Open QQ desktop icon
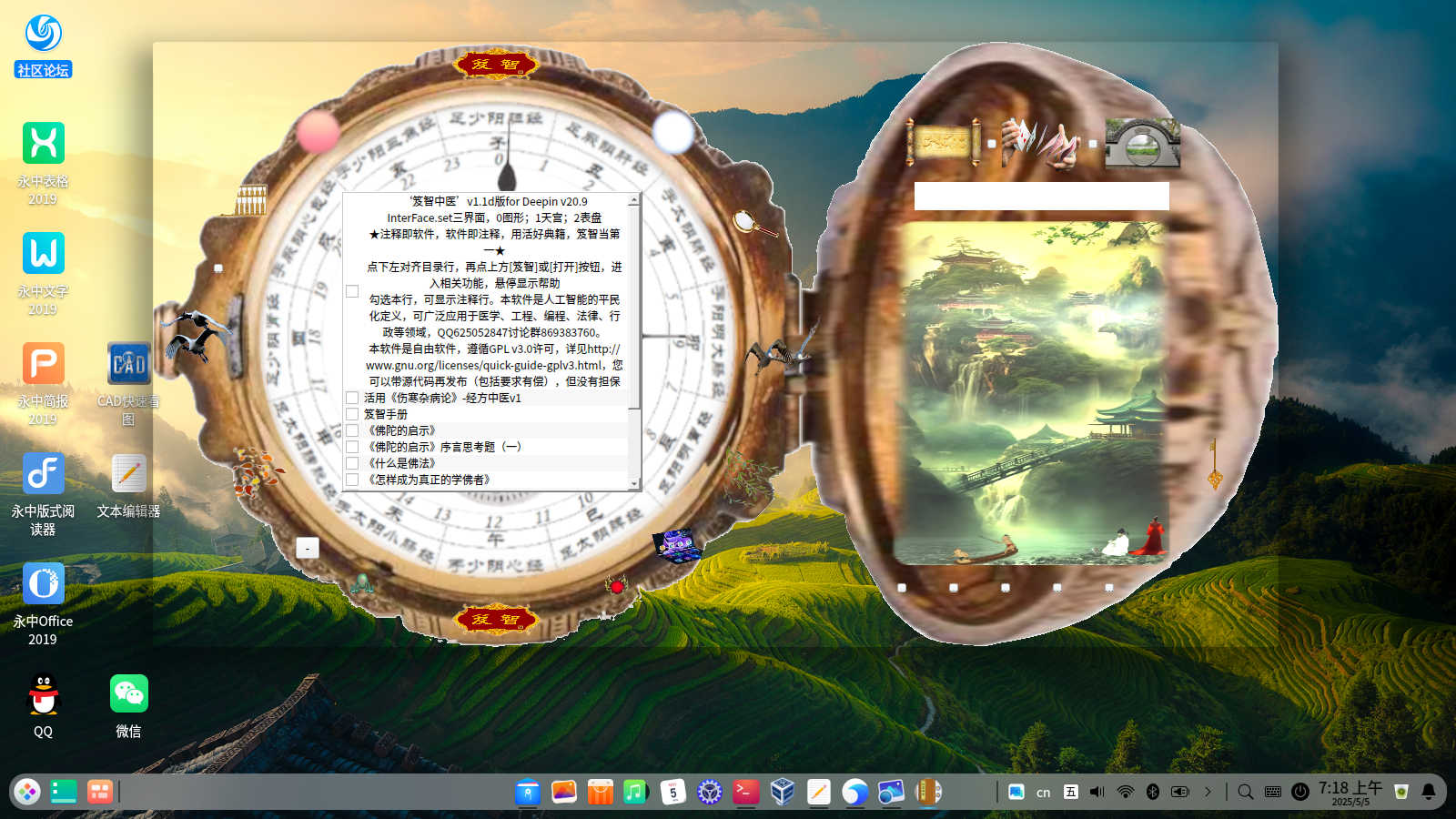This screenshot has height=819, width=1456. [43, 705]
